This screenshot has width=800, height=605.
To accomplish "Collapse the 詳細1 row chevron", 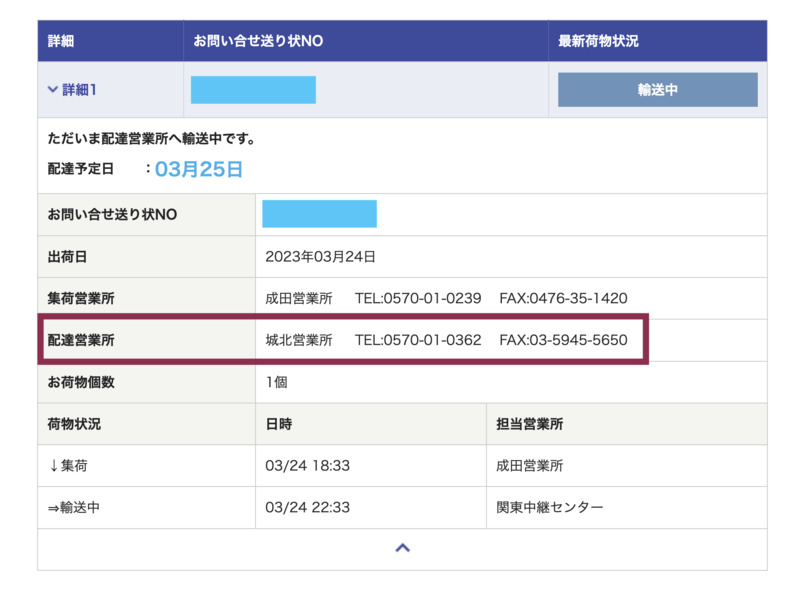I will (53, 90).
